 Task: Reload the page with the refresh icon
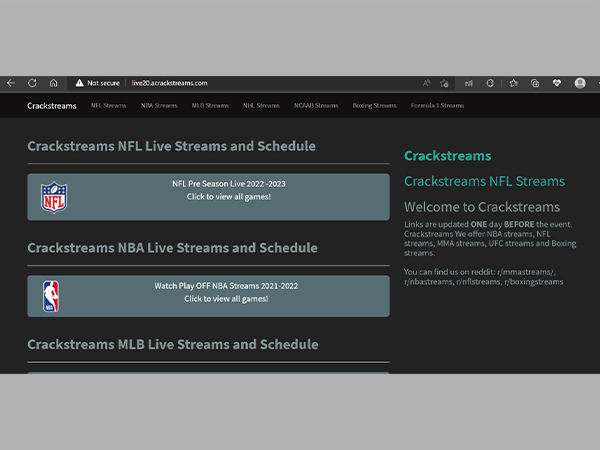[x=32, y=83]
